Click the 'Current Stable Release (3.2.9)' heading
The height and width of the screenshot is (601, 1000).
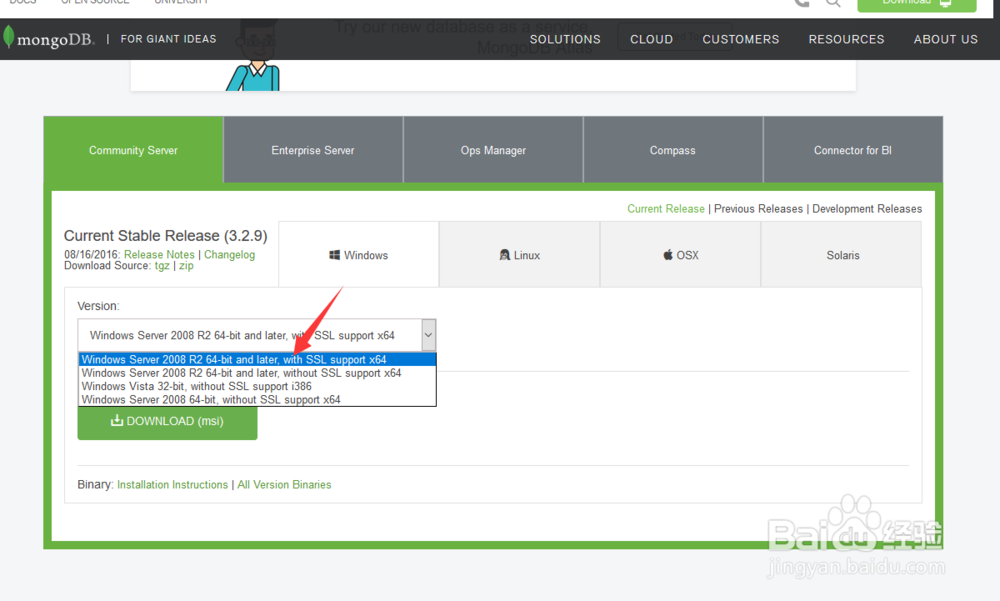click(x=165, y=235)
